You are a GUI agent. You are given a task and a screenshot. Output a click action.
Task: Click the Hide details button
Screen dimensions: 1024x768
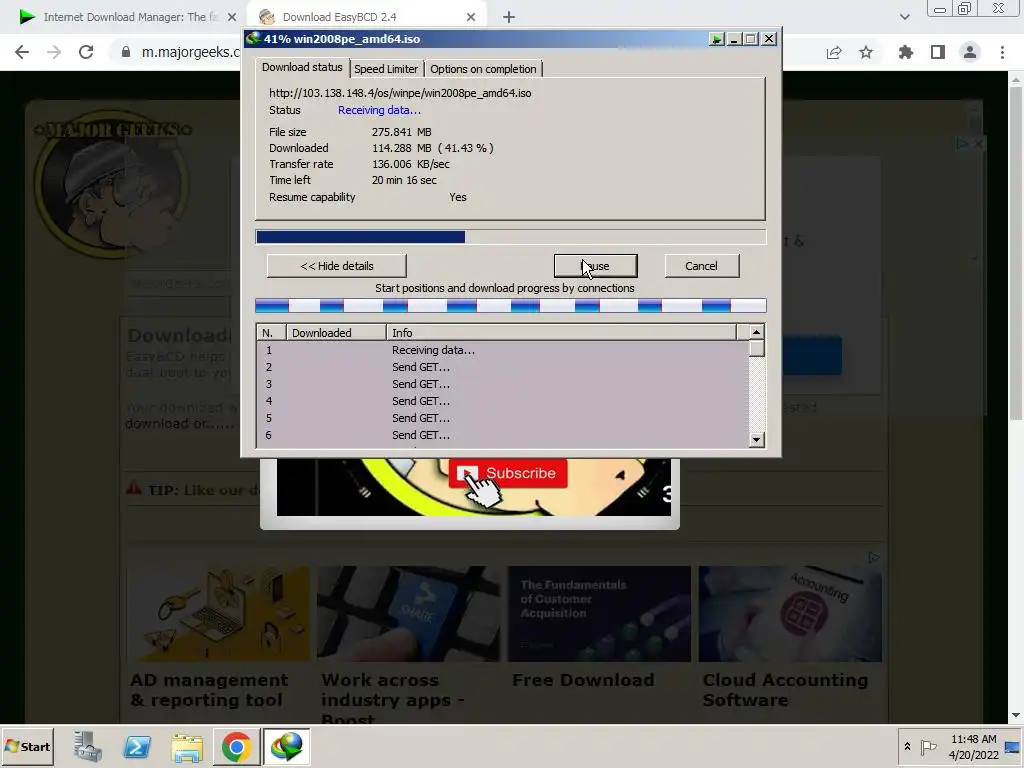pyautogui.click(x=336, y=266)
